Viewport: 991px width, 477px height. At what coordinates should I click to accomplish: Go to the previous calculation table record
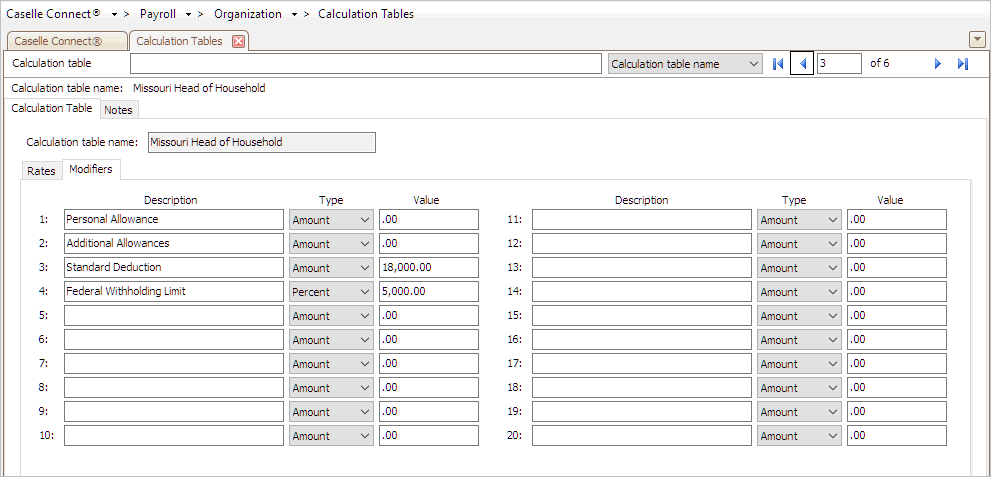tap(802, 64)
